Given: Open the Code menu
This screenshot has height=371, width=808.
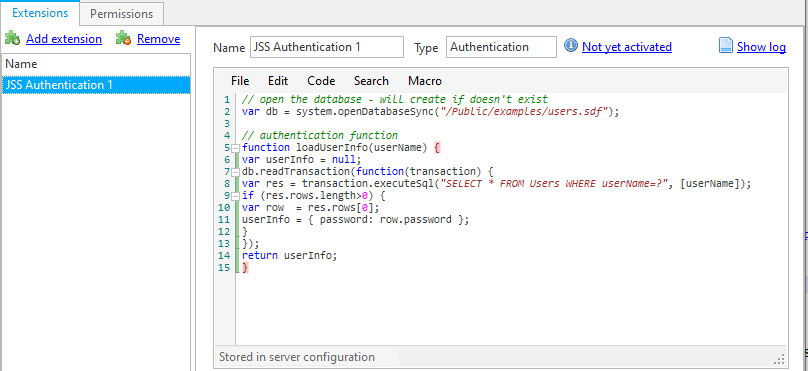Looking at the screenshot, I should click(321, 81).
